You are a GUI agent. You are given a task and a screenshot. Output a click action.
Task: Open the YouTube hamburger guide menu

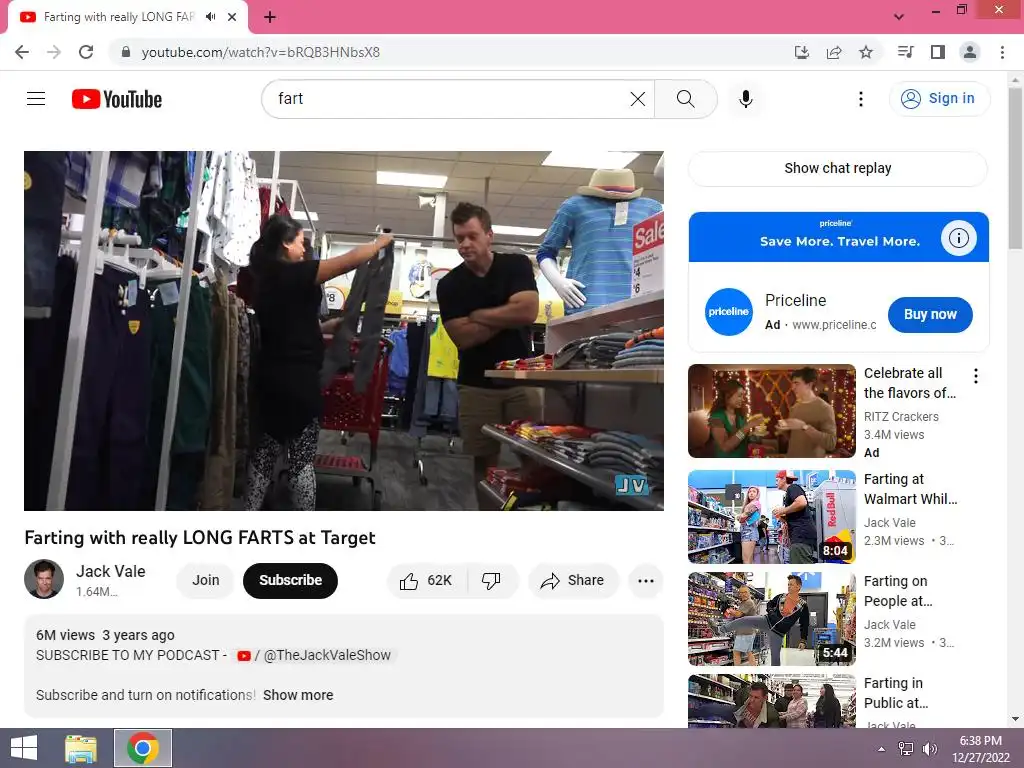pos(36,99)
